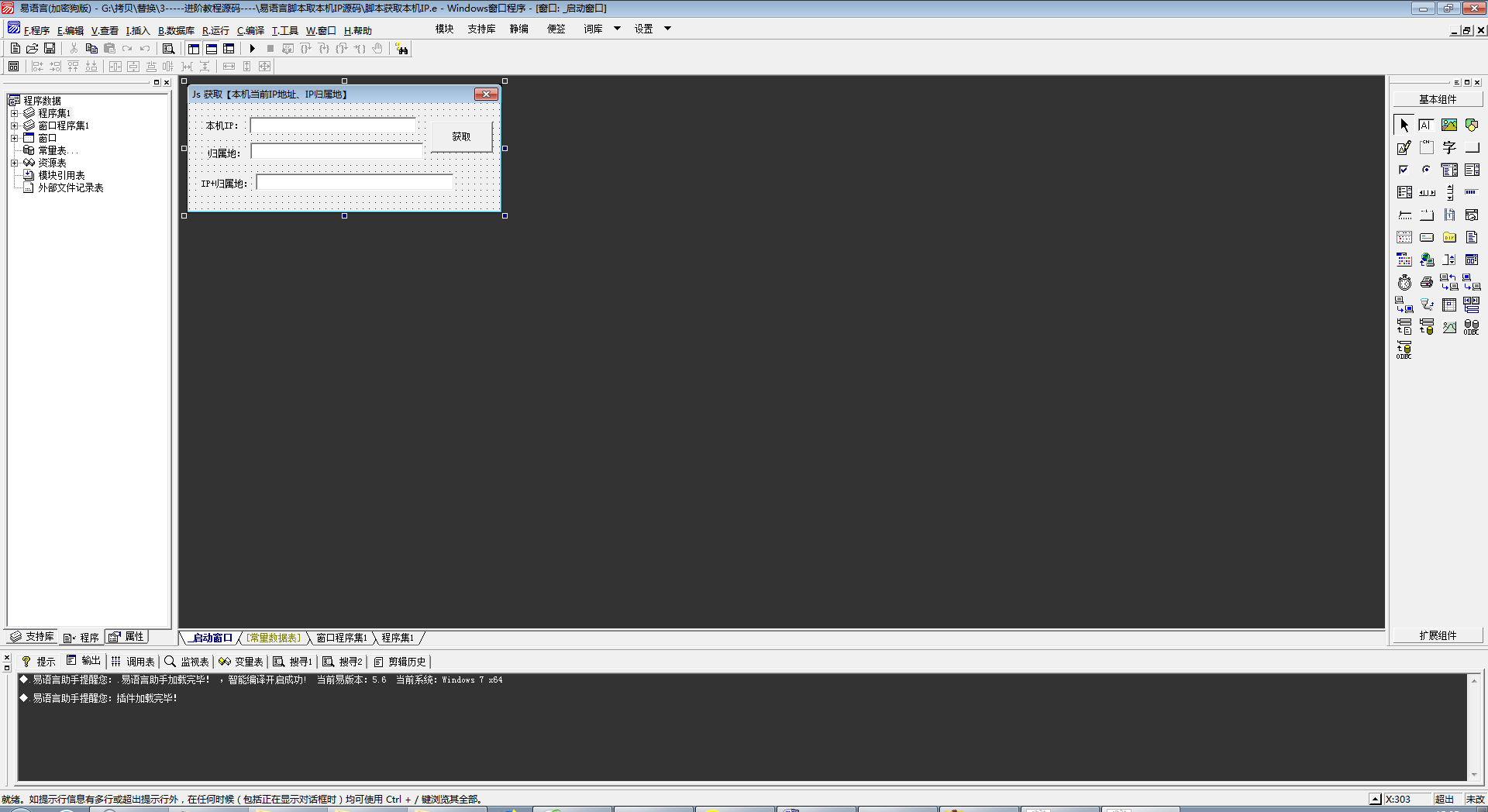This screenshot has height=812, width=1488.
Task: Click the 本机IP edit box
Action: [x=333, y=126]
